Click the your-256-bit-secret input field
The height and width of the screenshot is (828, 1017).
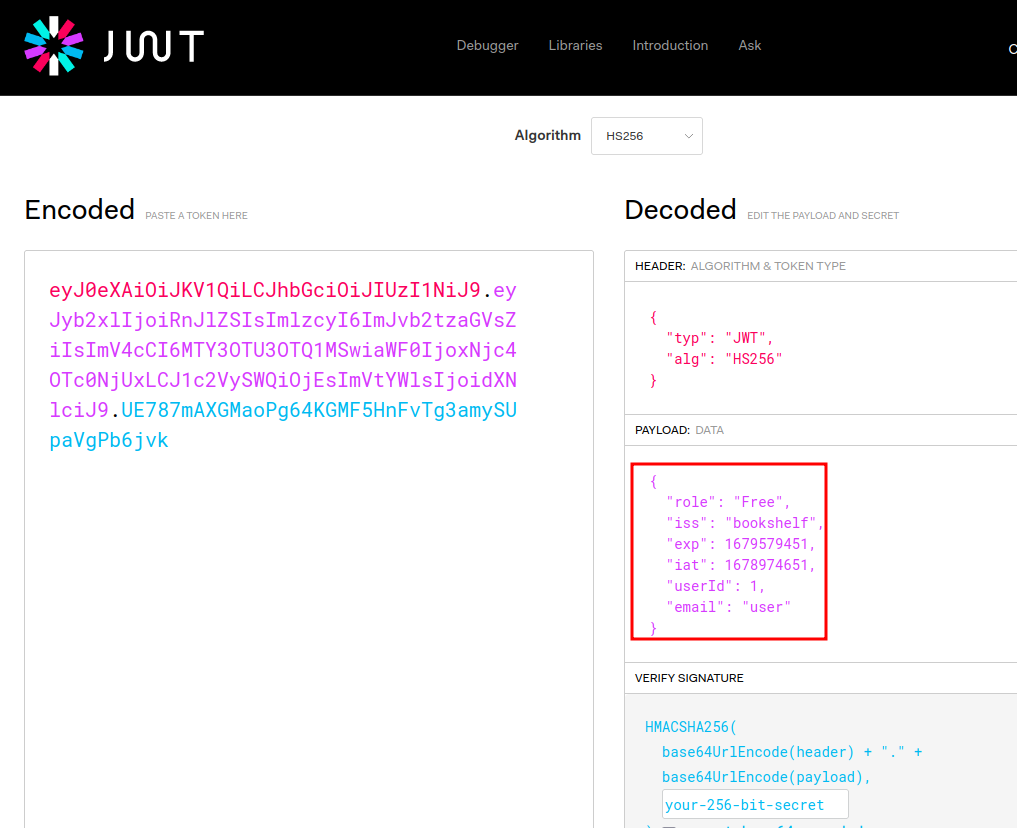pyautogui.click(x=755, y=805)
